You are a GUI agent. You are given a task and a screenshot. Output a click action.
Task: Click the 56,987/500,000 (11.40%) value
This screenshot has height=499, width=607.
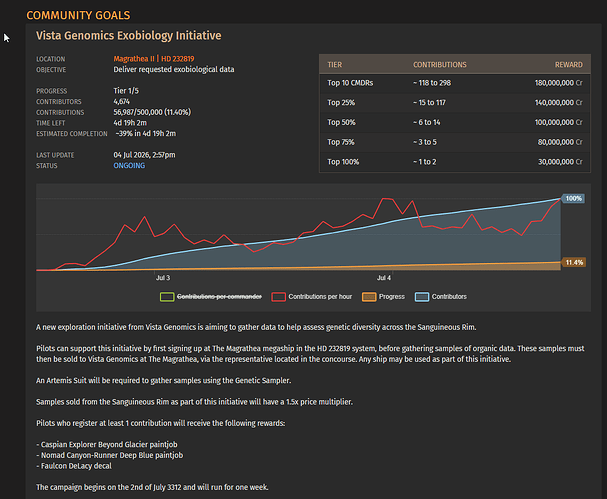(152, 112)
